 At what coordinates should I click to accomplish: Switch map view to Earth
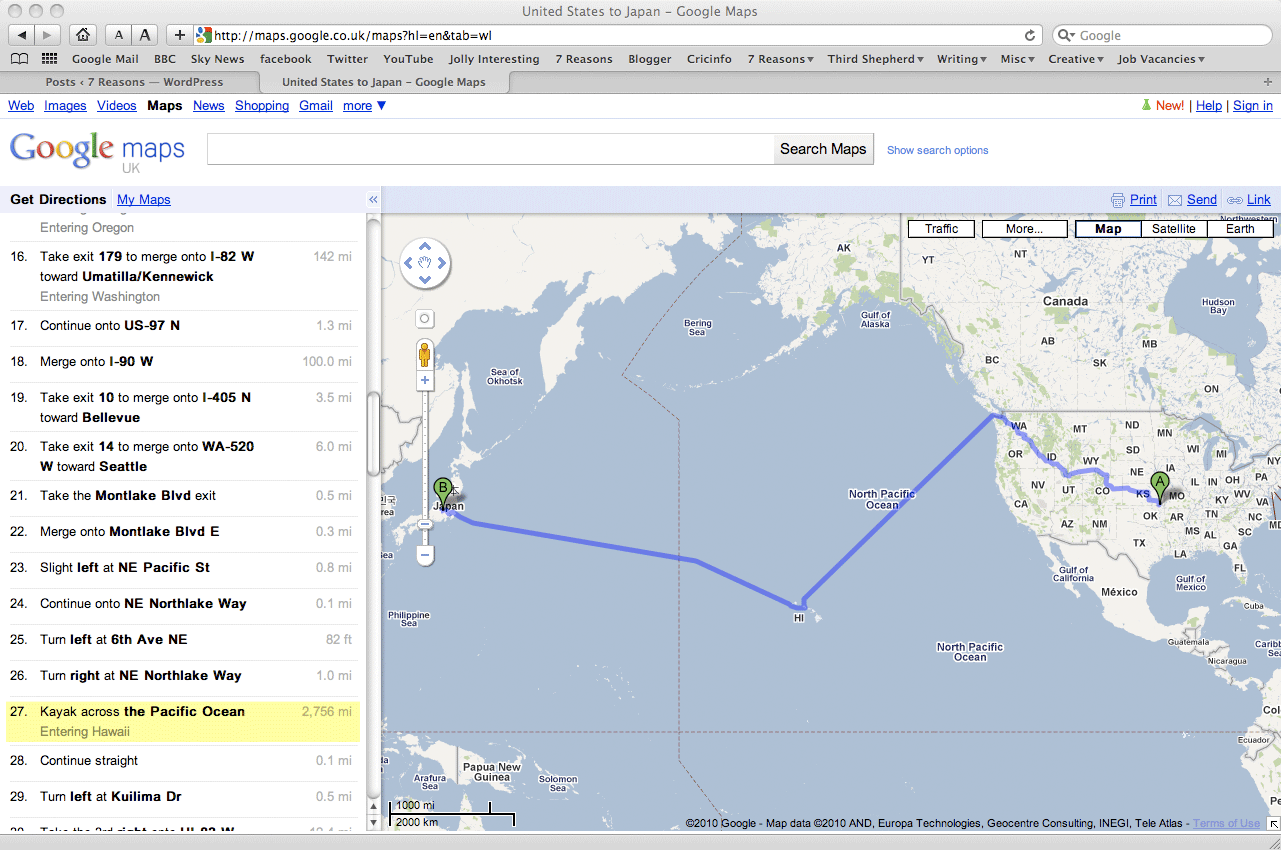click(x=1240, y=229)
